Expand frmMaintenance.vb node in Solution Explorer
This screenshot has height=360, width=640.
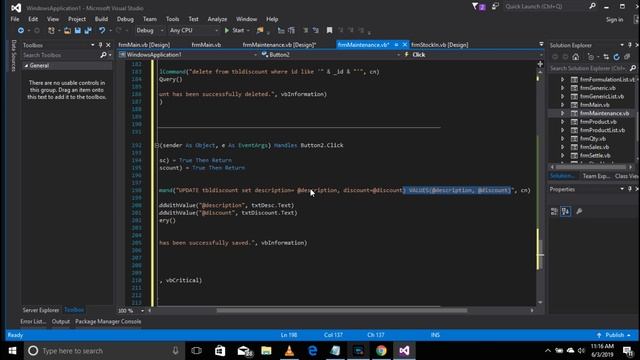(562, 113)
